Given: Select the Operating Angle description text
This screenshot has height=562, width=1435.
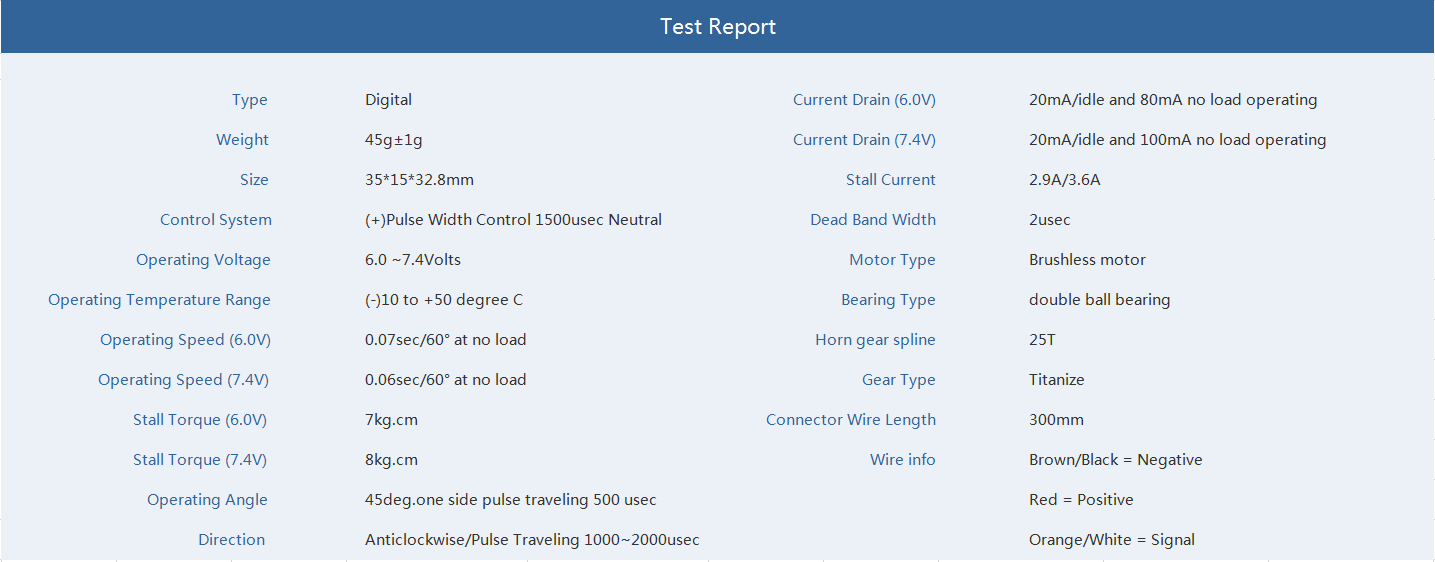Looking at the screenshot, I should (511, 500).
